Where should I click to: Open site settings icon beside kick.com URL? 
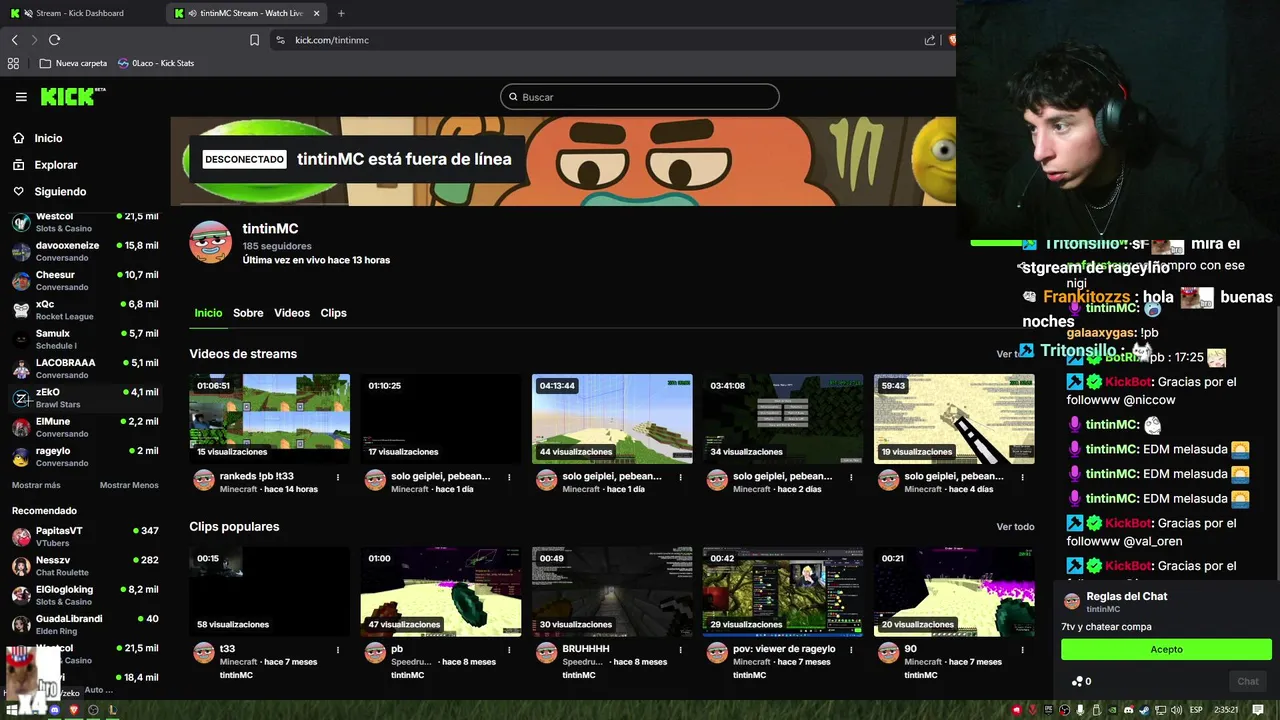point(280,40)
